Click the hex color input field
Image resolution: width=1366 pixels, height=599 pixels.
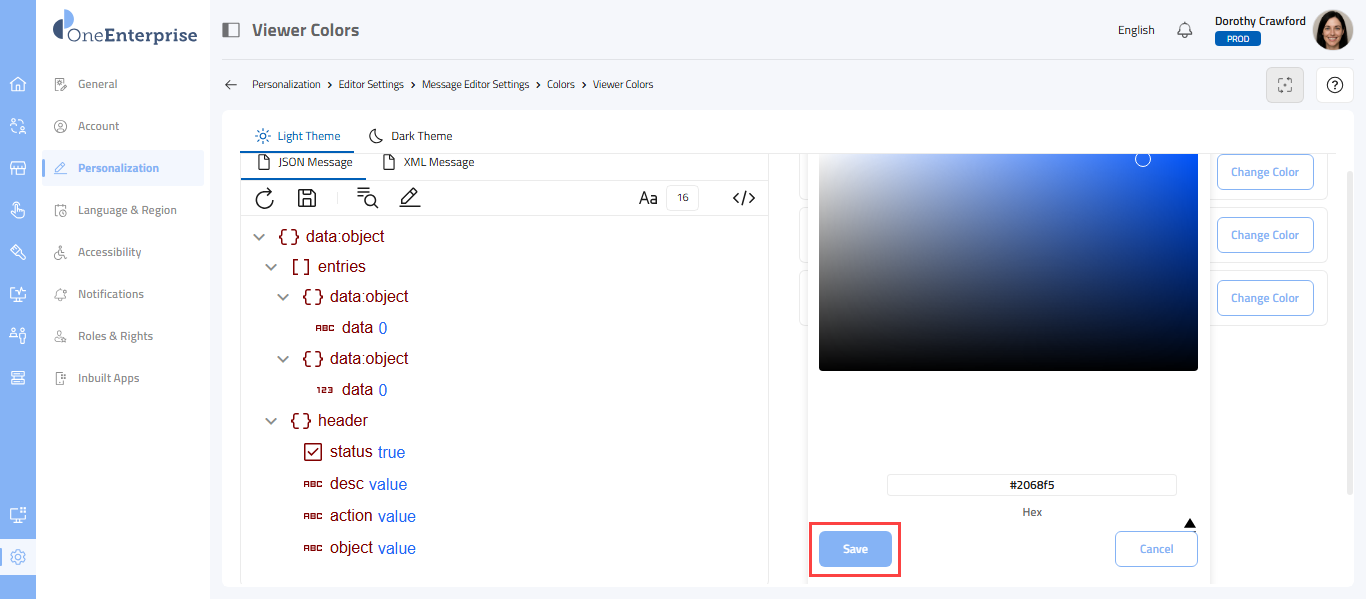coord(1031,485)
